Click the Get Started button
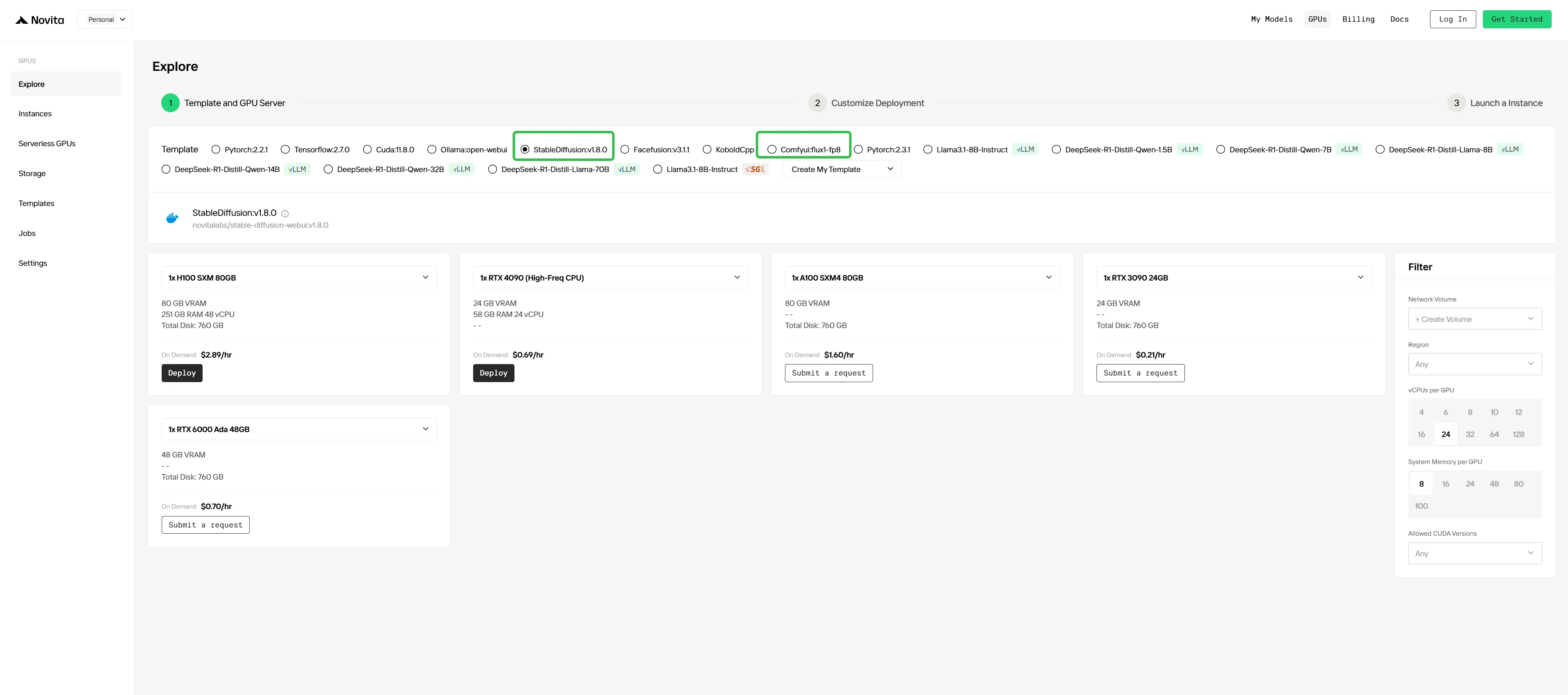This screenshot has height=695, width=1568. coord(1517,20)
